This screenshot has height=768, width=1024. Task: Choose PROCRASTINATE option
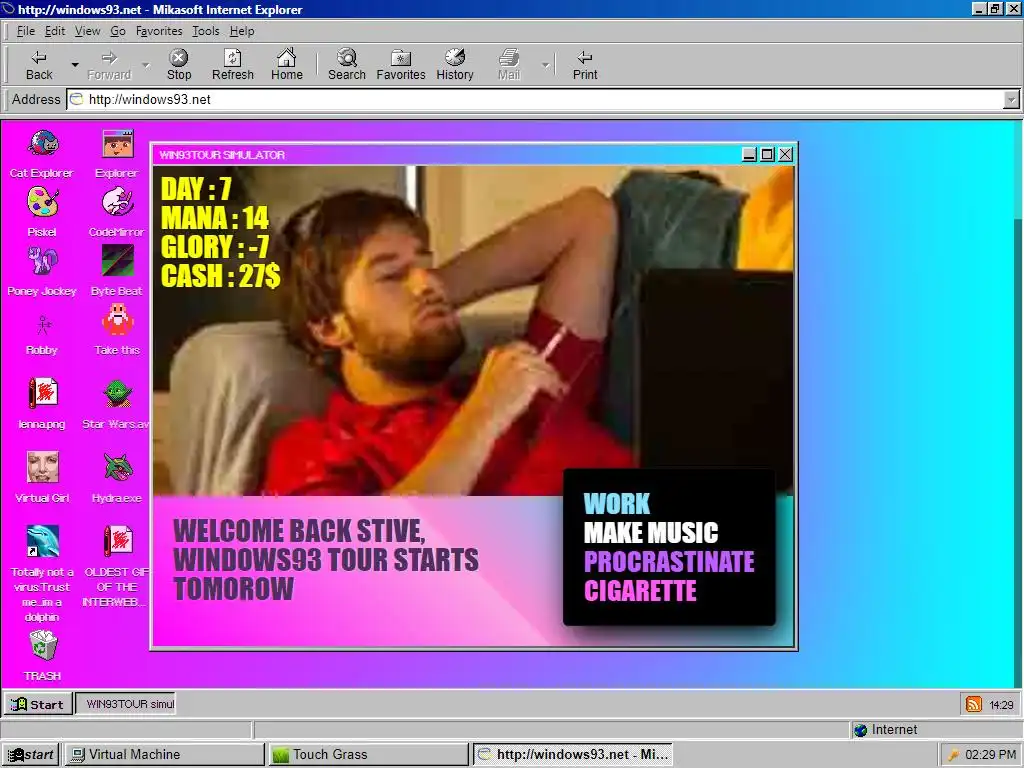pyautogui.click(x=669, y=562)
